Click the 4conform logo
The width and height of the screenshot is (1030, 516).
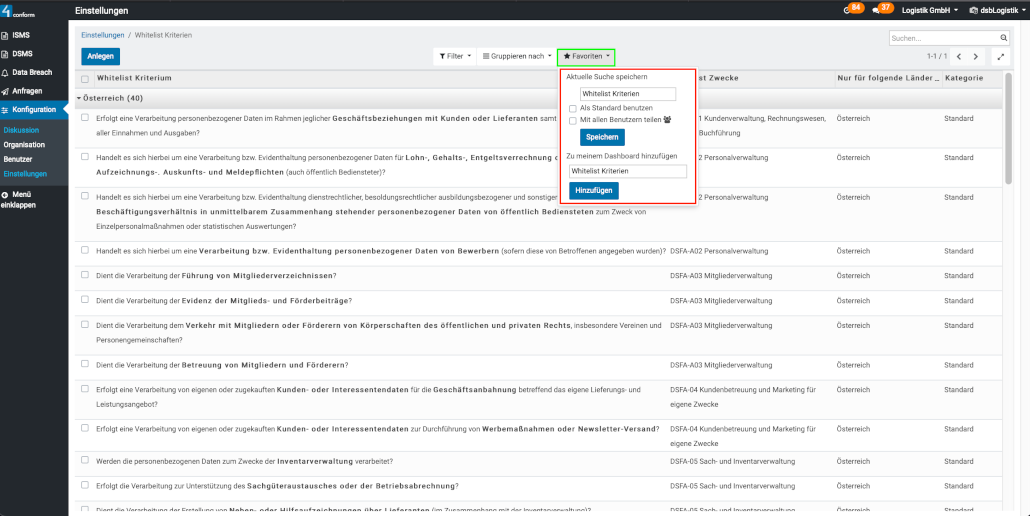(x=21, y=10)
